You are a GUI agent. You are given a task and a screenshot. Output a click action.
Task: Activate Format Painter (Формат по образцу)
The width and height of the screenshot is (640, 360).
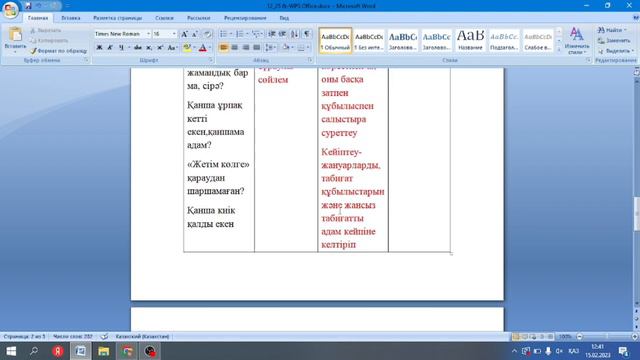58,51
